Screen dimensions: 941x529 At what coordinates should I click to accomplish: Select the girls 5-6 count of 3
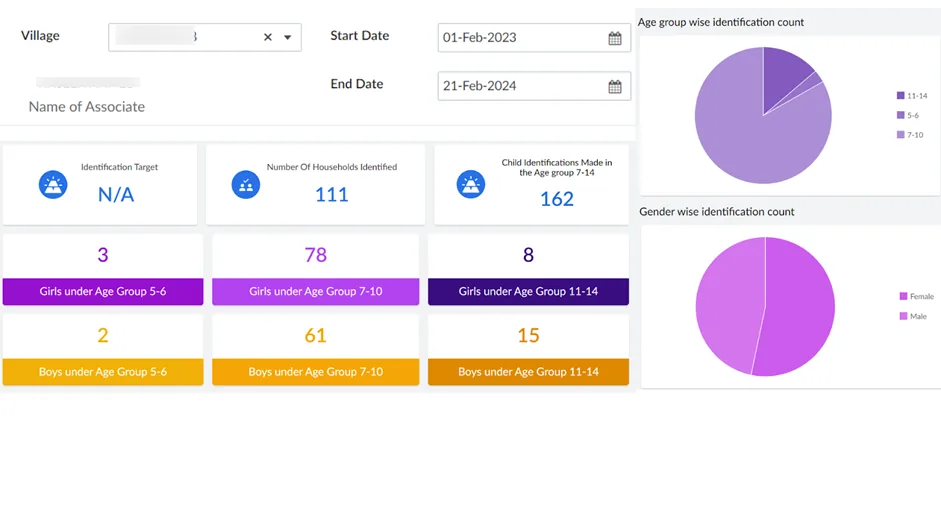pos(103,255)
